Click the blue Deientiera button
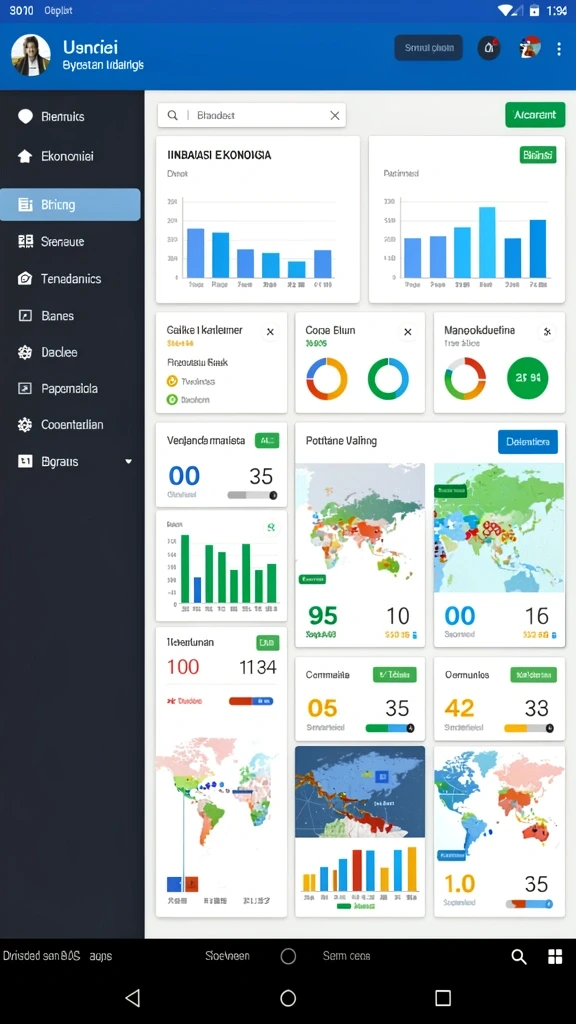Screen dimensions: 576x1024 pyautogui.click(x=528, y=441)
